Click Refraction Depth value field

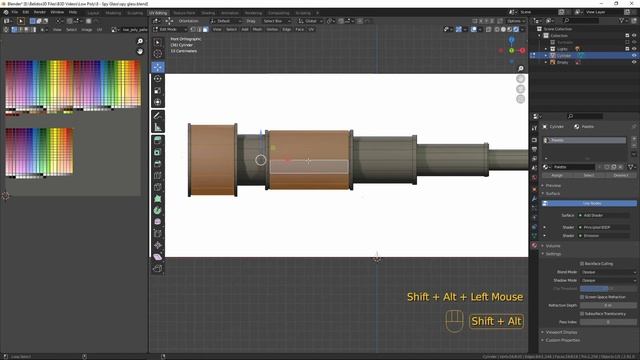pos(608,305)
